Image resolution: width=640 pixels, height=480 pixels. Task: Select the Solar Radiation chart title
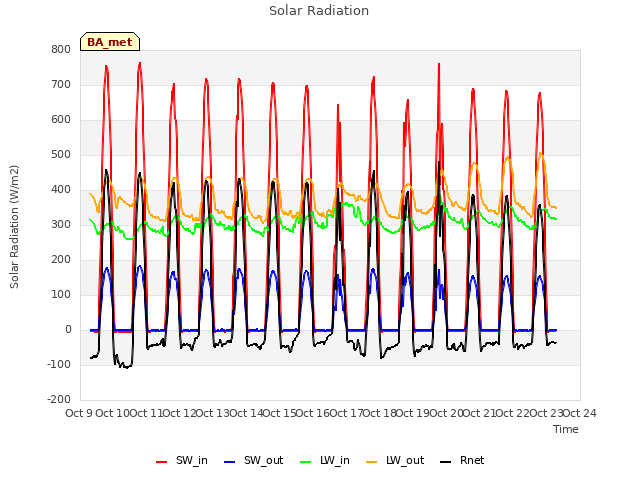point(319,11)
